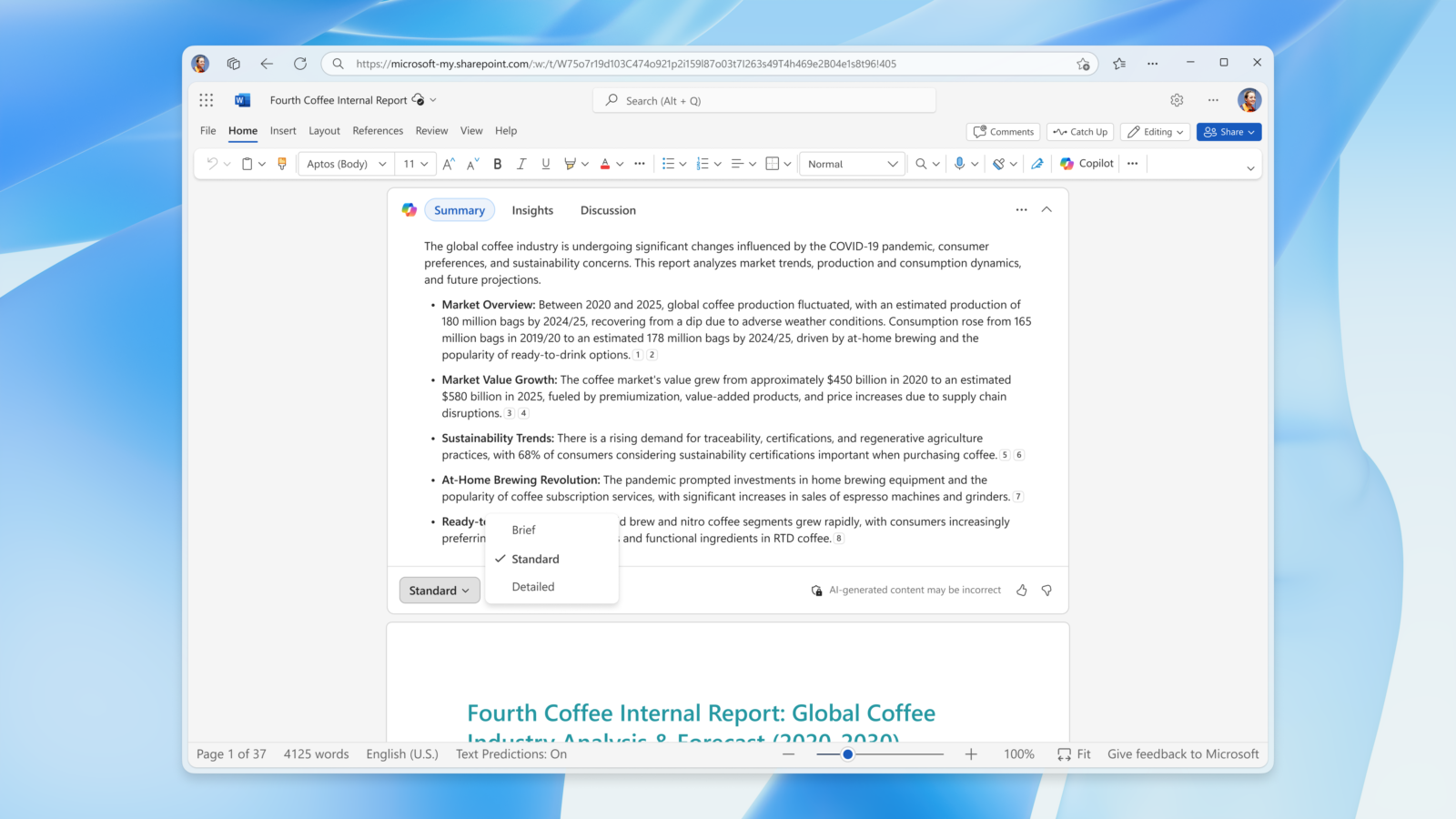Switch to the Insights tab
This screenshot has height=819, width=1456.
click(532, 210)
